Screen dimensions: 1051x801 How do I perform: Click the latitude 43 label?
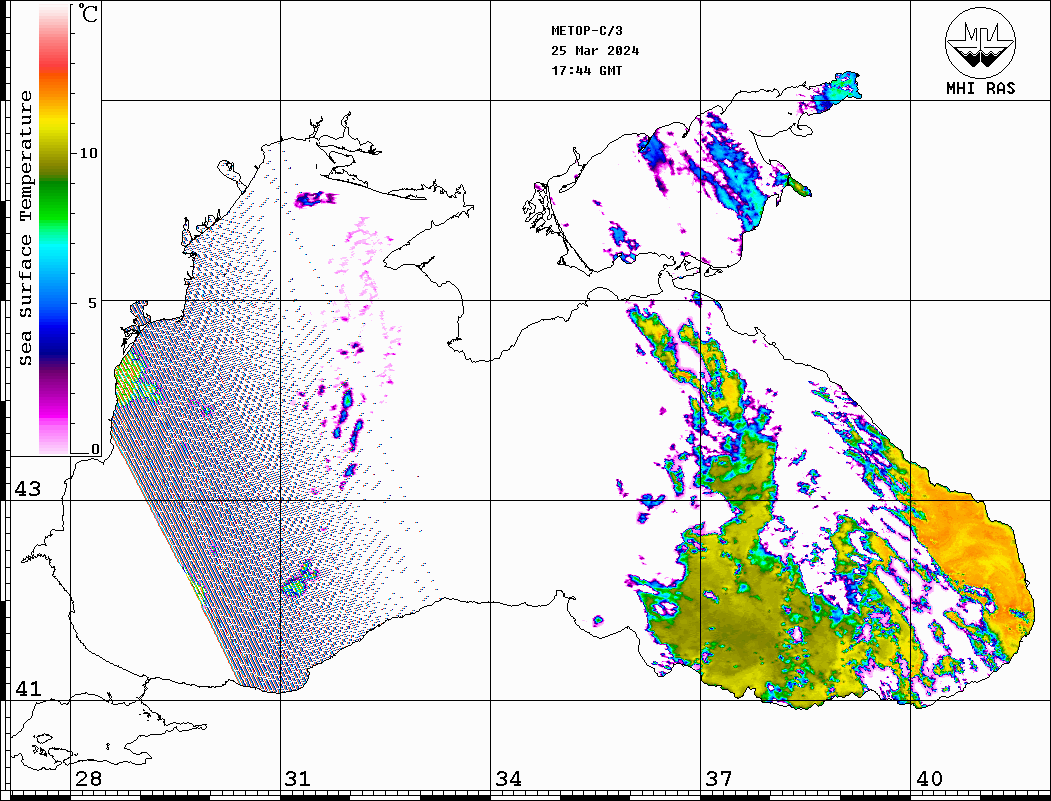(26, 489)
